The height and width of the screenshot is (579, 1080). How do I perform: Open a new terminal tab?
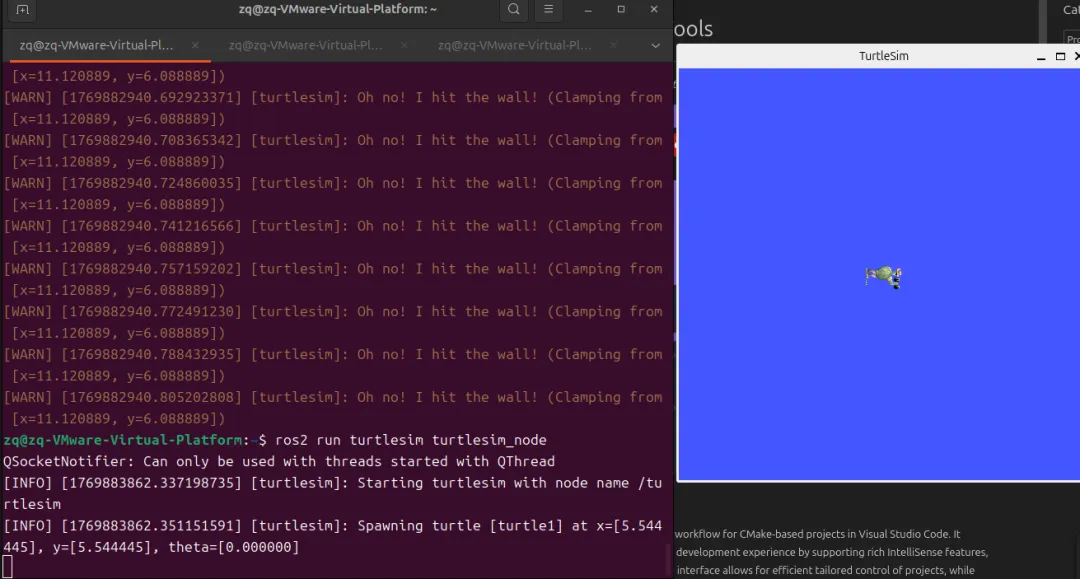coord(22,10)
